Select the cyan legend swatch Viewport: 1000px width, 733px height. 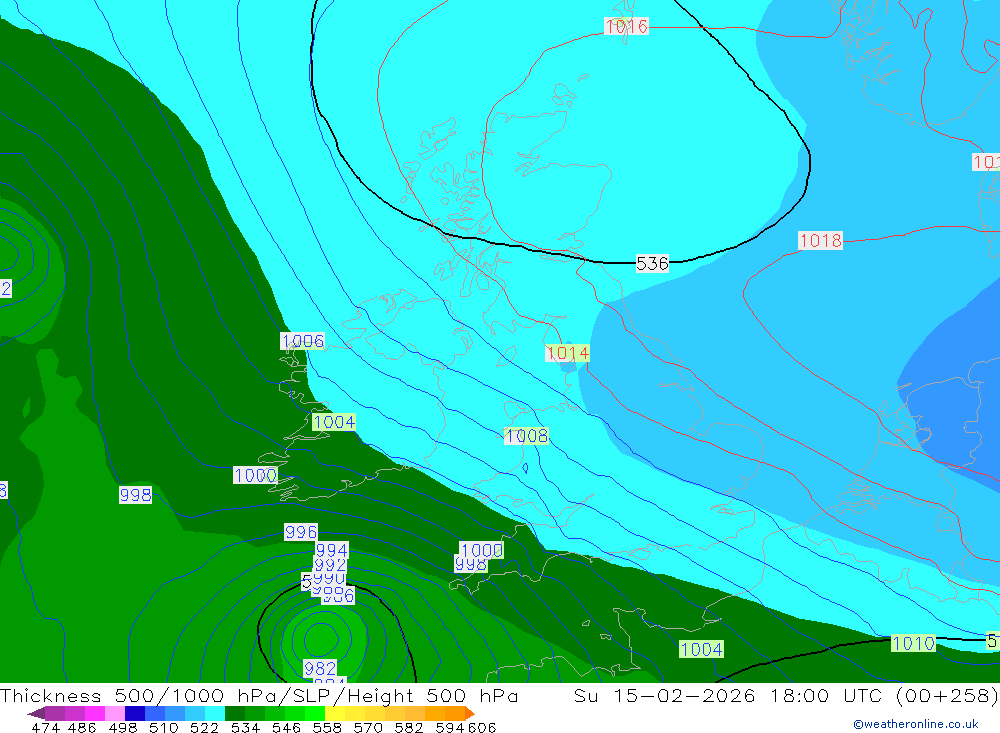click(215, 713)
